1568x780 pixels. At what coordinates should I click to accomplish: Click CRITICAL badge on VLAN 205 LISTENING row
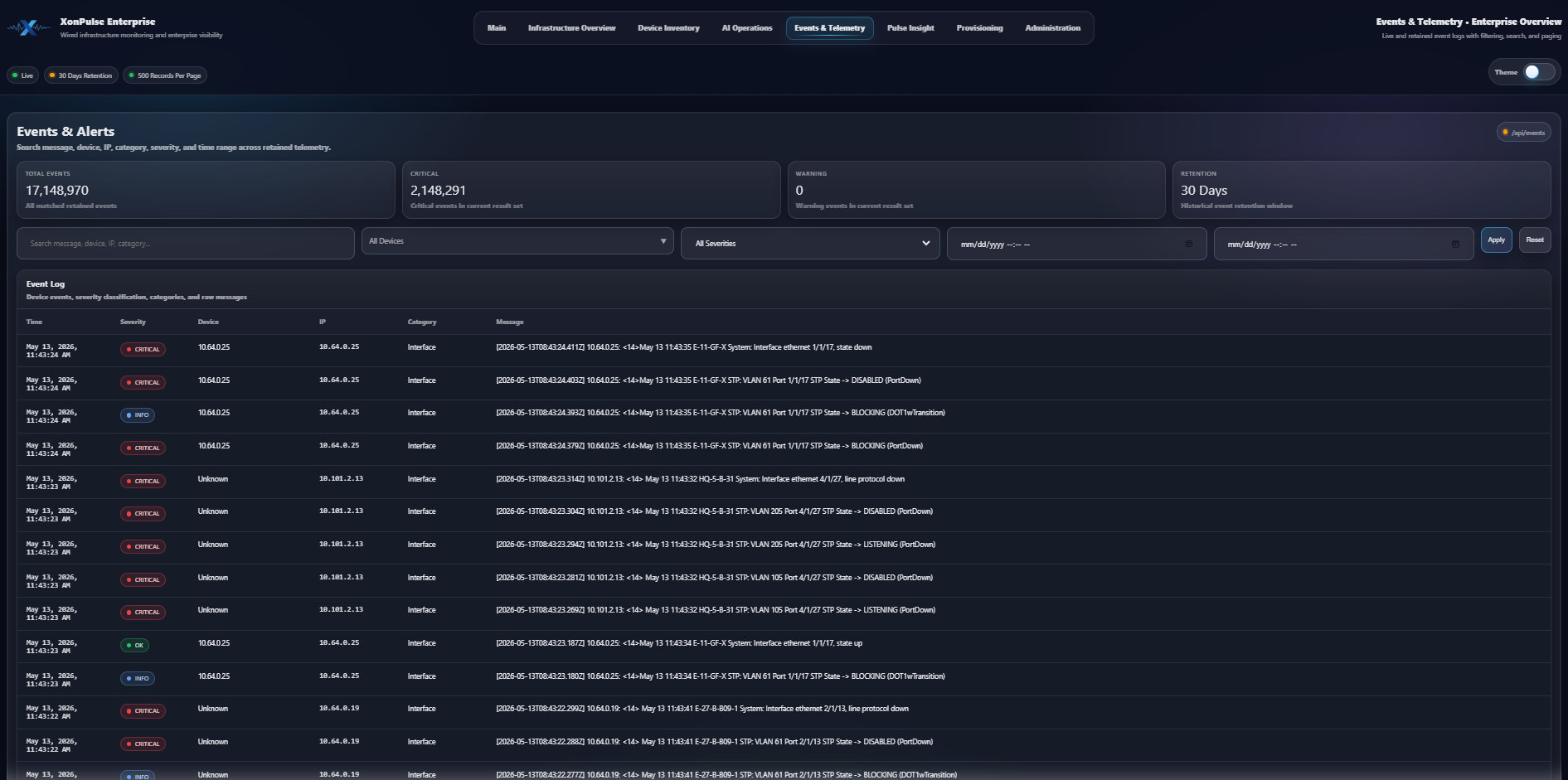(143, 547)
